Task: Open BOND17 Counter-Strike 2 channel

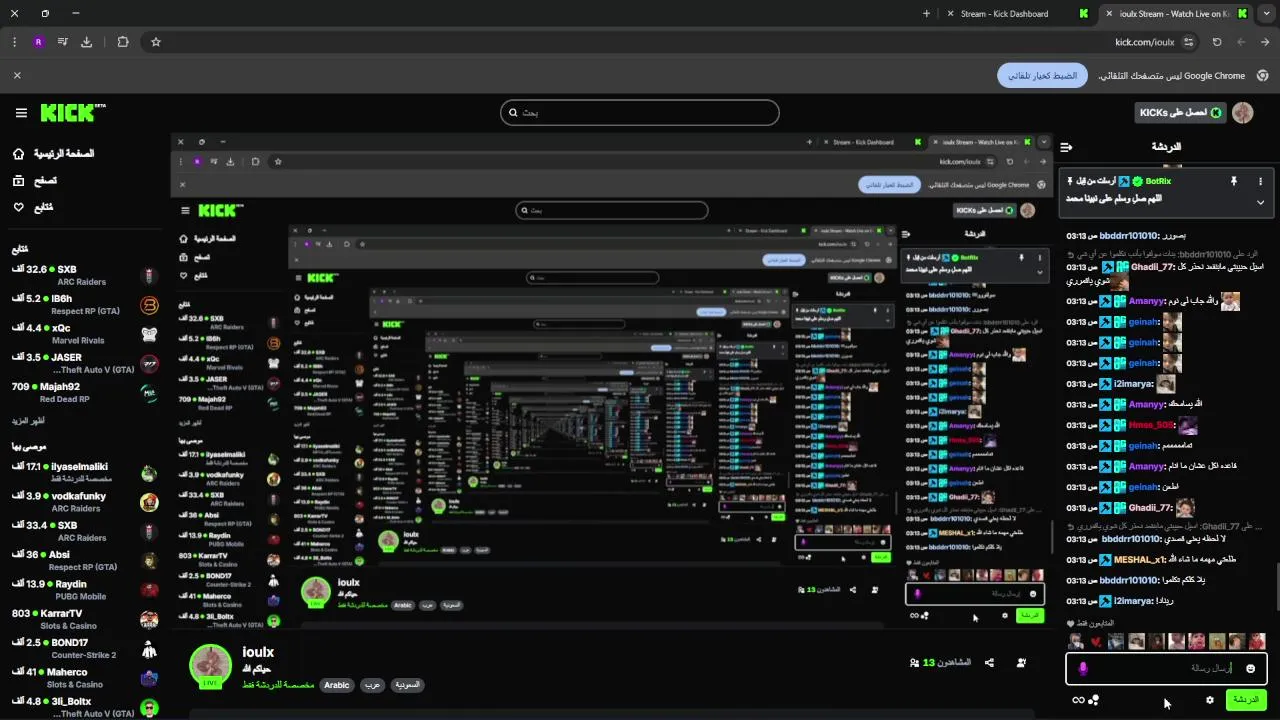Action: pyautogui.click(x=85, y=648)
